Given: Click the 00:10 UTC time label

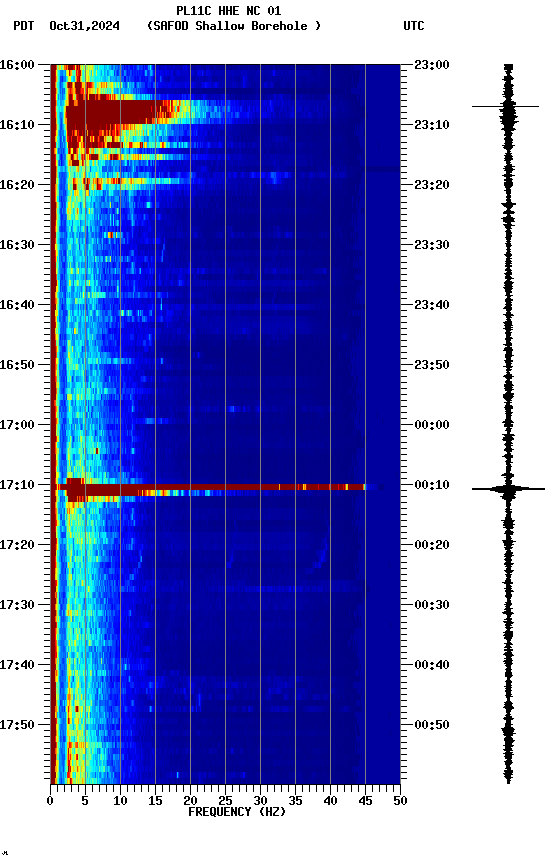Looking at the screenshot, I should [x=432, y=485].
